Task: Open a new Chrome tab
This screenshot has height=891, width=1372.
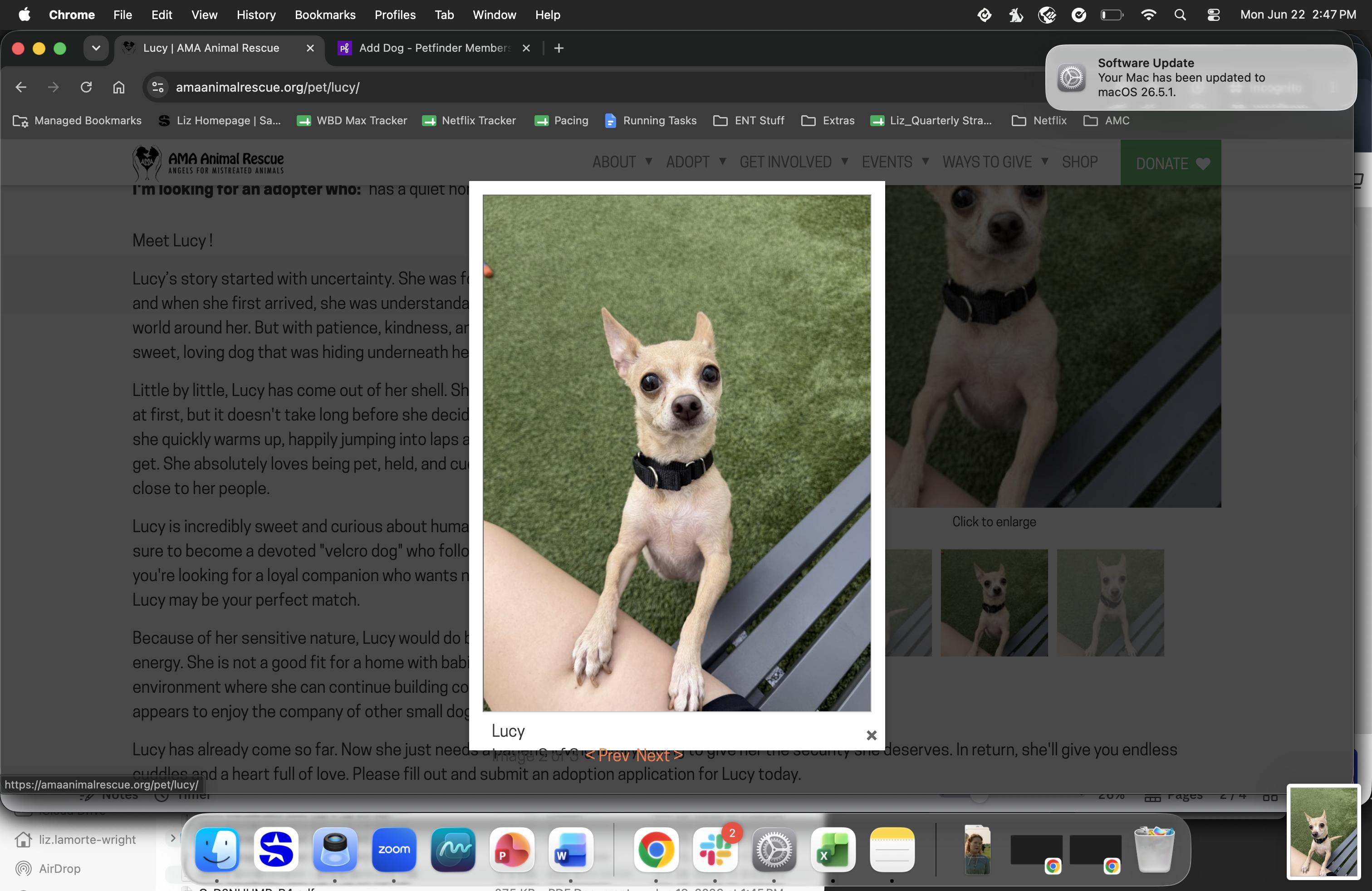Action: 559,48
